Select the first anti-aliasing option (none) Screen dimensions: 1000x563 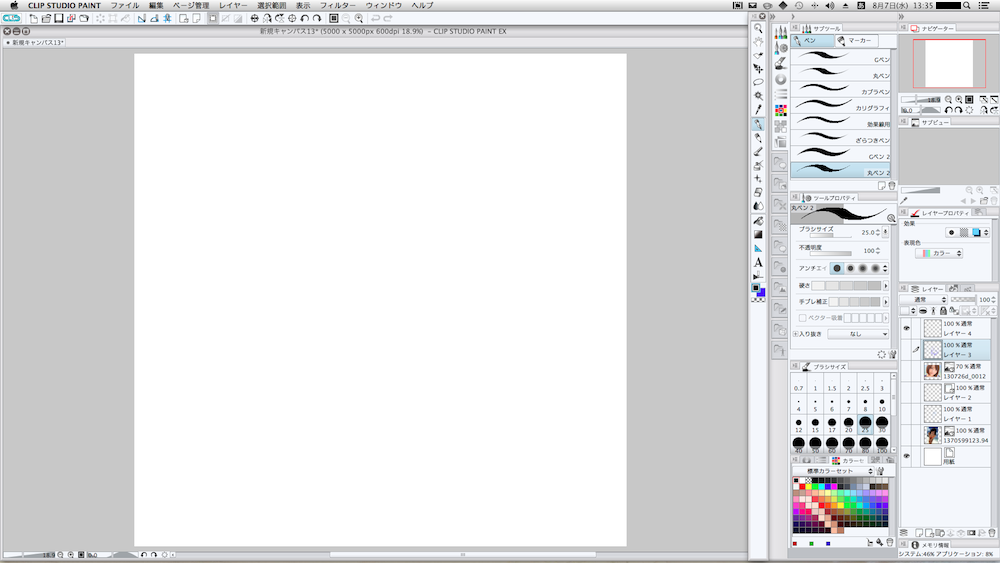pyautogui.click(x=837, y=268)
